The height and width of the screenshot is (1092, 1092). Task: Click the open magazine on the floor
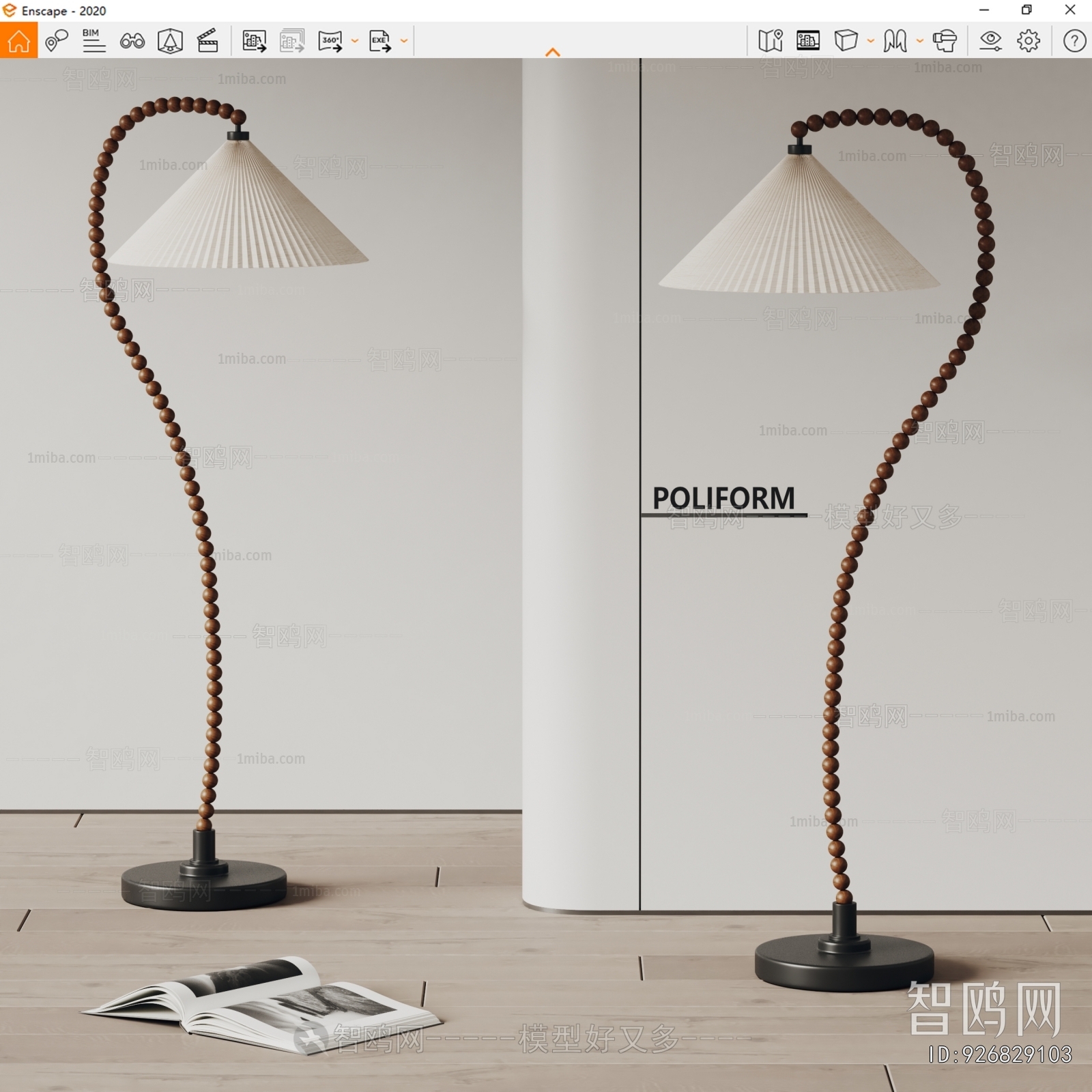pyautogui.click(x=262, y=1005)
